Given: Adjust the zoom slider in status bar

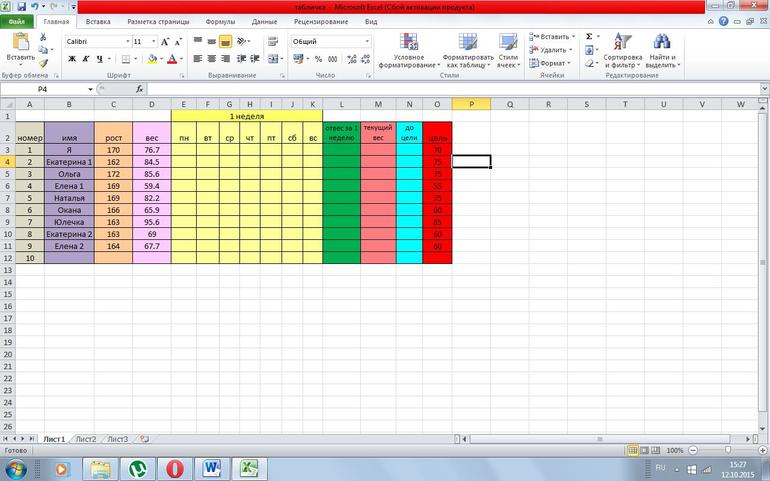Looking at the screenshot, I should pyautogui.click(x=723, y=451).
